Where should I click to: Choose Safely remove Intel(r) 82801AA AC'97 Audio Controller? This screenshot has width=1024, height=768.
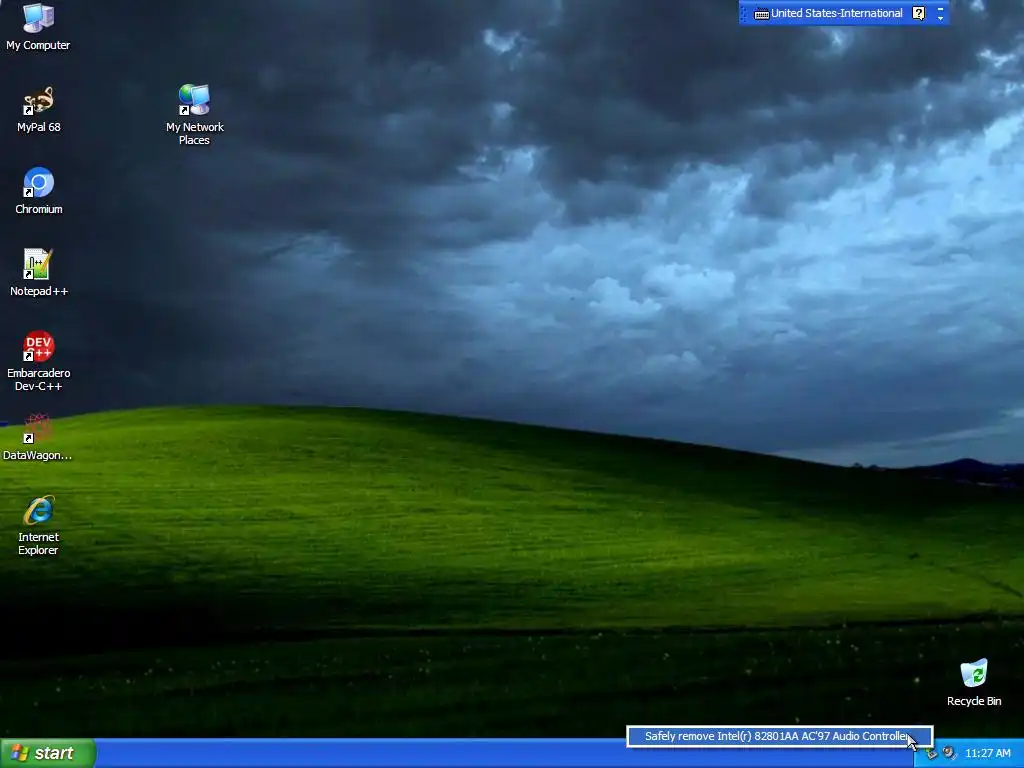779,736
